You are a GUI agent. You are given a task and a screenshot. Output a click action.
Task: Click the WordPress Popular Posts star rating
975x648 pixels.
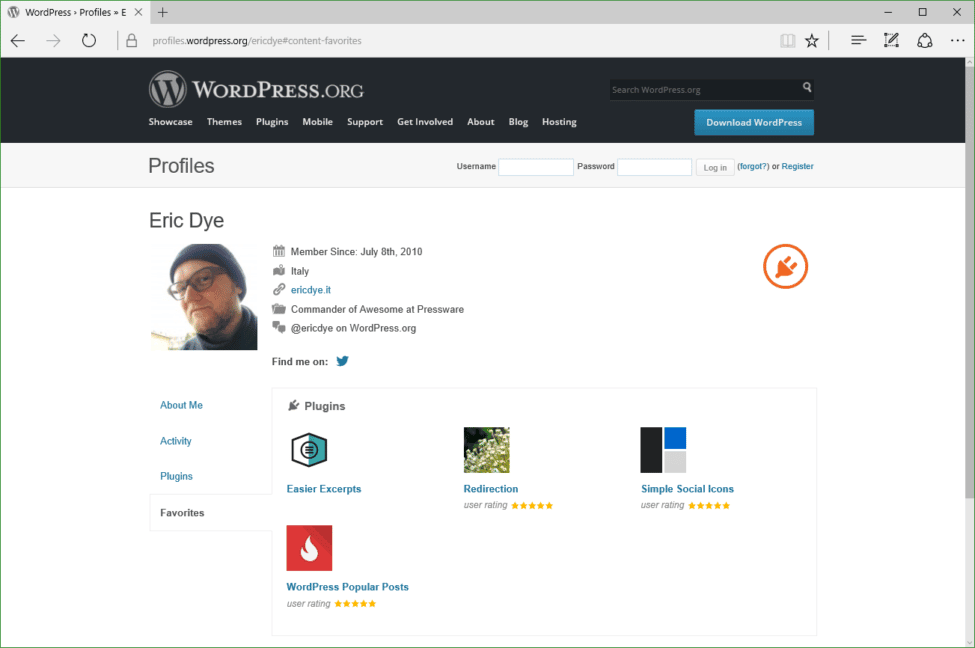355,603
